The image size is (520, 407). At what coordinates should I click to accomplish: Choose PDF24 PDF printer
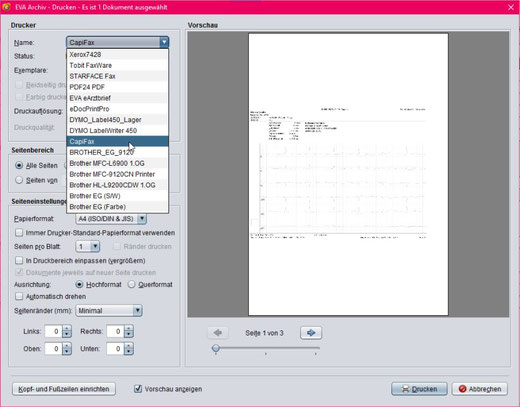coord(117,87)
